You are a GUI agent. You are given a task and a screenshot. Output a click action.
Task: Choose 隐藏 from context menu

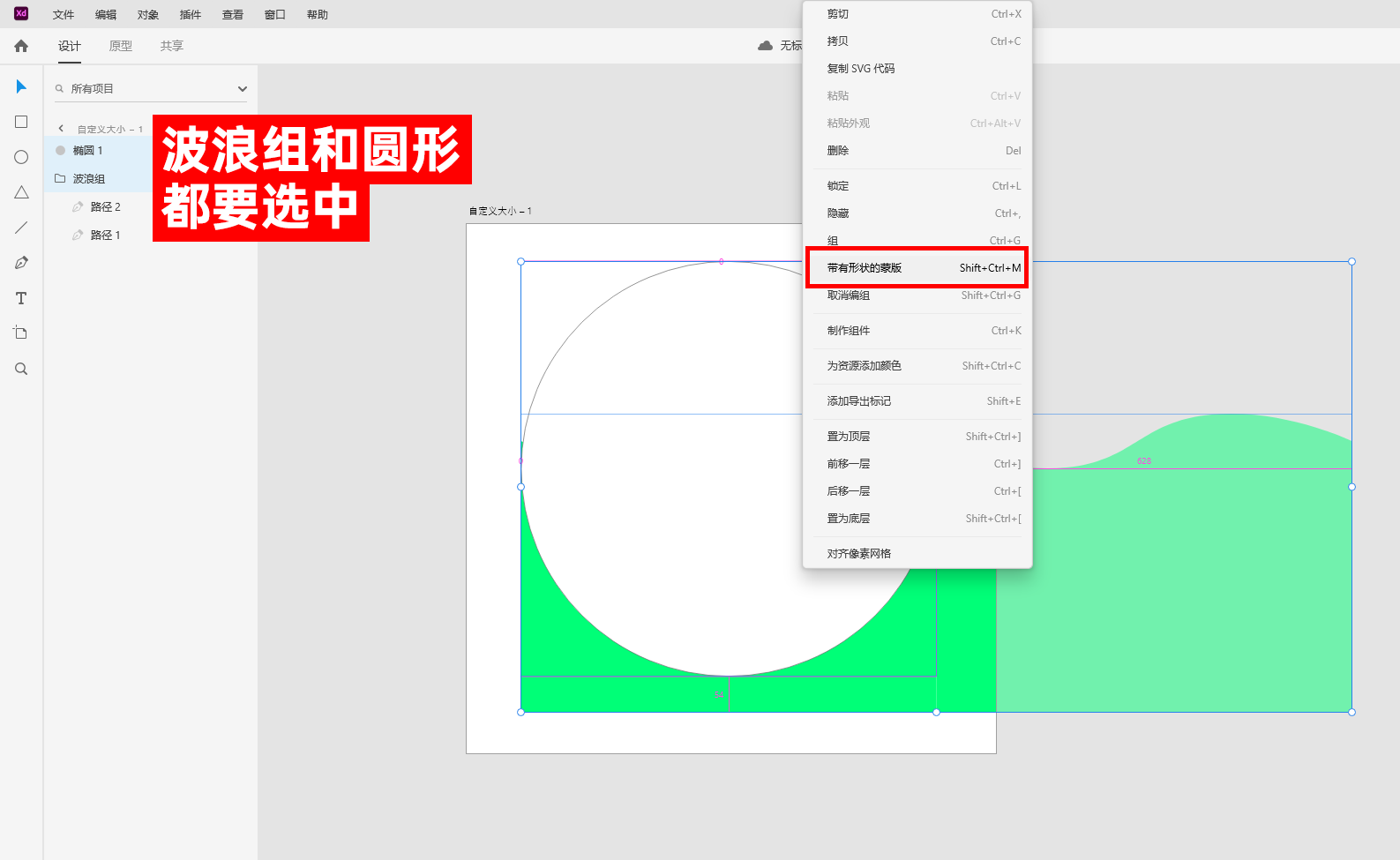(917, 213)
